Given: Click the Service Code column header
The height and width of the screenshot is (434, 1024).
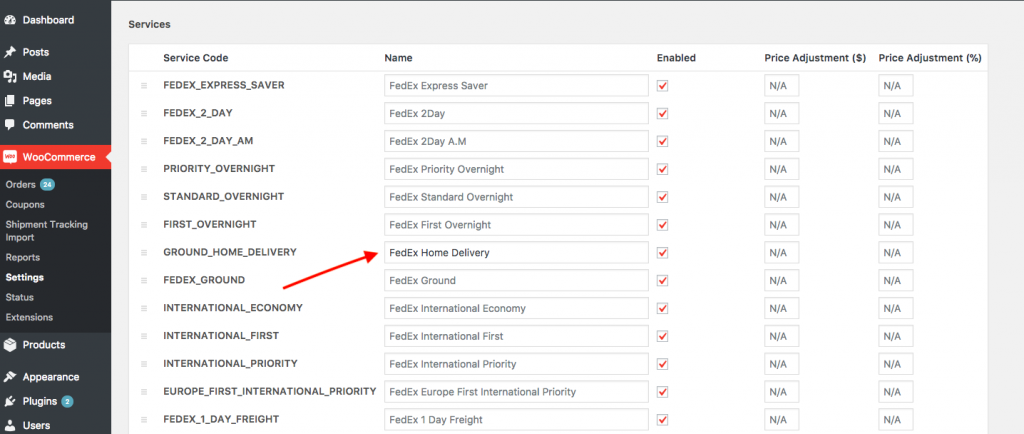Looking at the screenshot, I should coord(196,58).
